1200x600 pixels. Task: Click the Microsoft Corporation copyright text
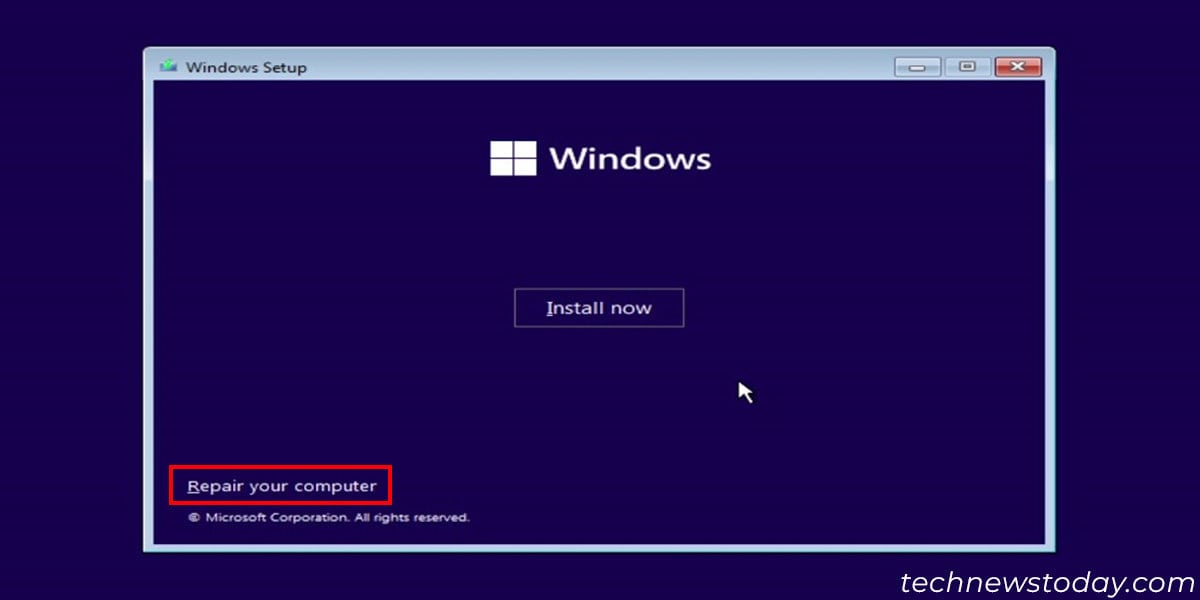point(328,518)
